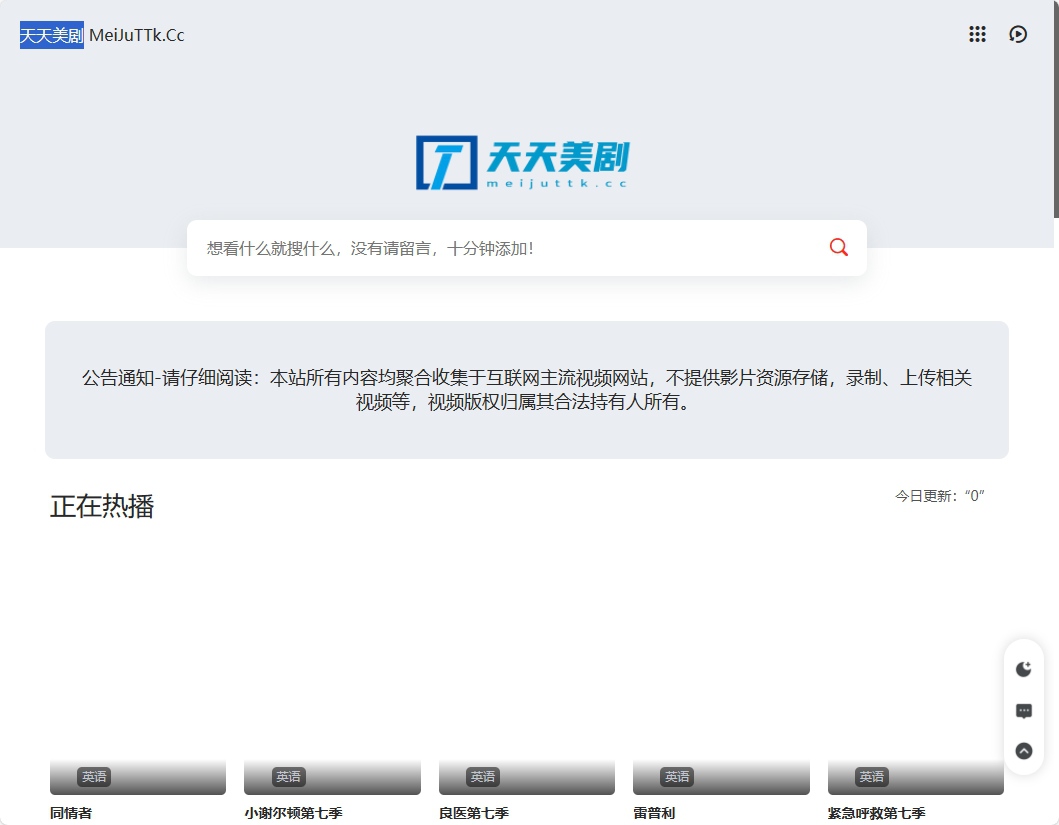Open the 同情者 show title
Viewport: 1059px width, 825px height.
click(x=71, y=813)
